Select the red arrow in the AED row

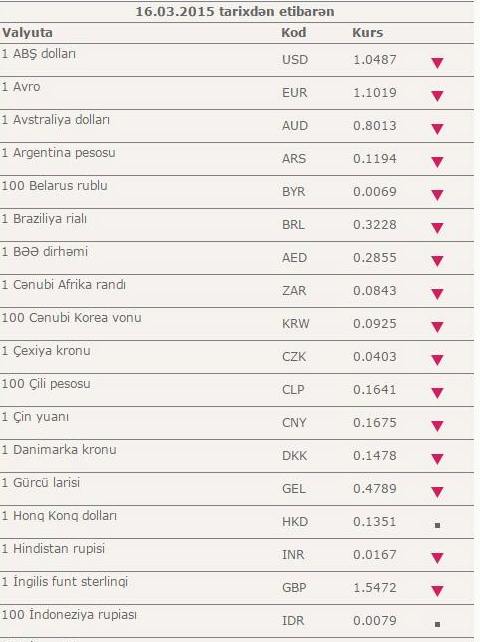437,261
